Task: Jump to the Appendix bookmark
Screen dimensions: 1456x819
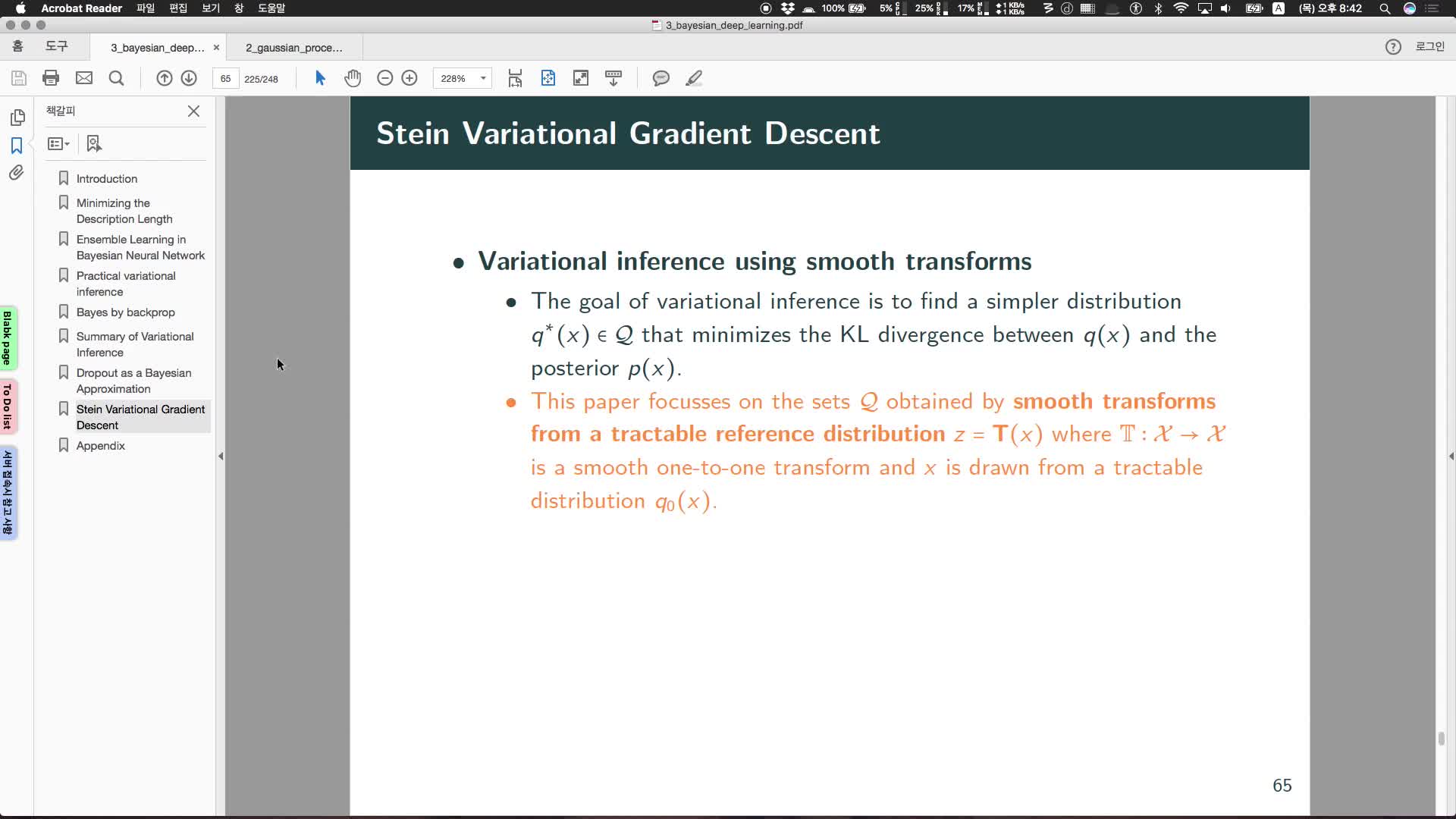Action: 99,445
